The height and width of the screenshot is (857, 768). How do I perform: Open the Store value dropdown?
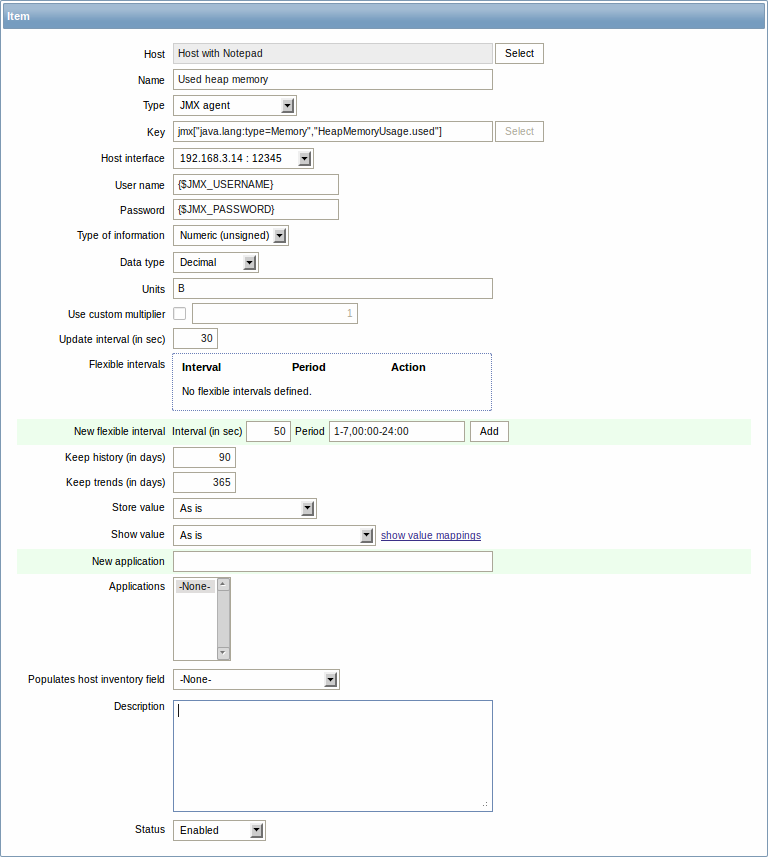click(x=245, y=508)
